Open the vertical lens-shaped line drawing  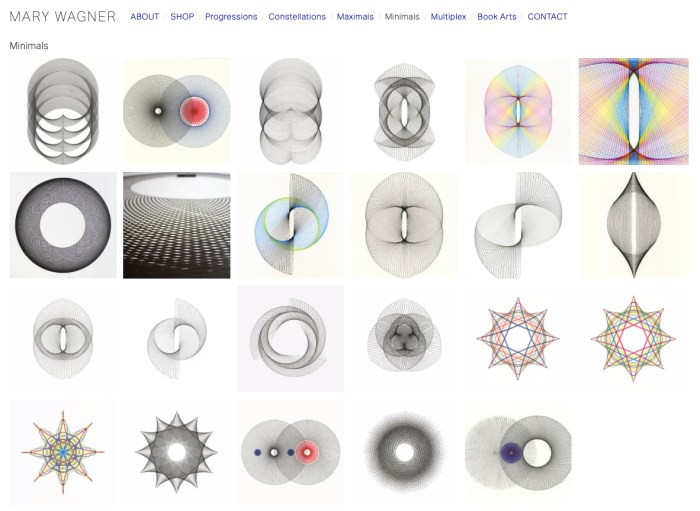pos(633,225)
